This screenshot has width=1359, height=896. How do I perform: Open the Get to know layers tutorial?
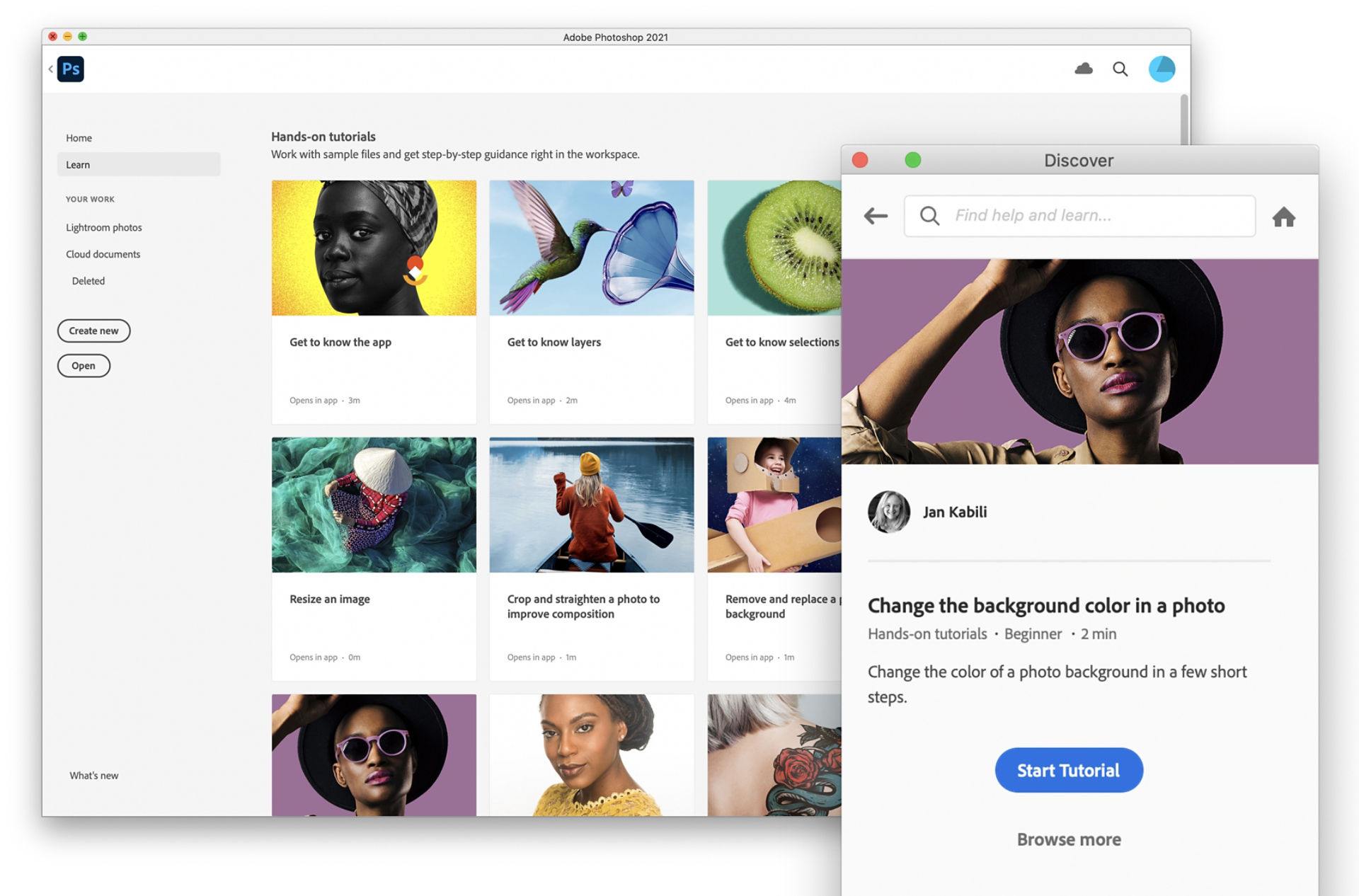click(x=591, y=301)
